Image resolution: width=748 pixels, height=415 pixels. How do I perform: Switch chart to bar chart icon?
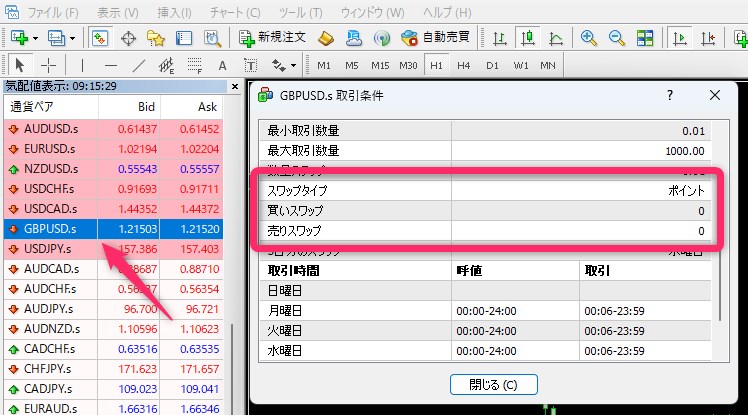pyautogui.click(x=499, y=38)
